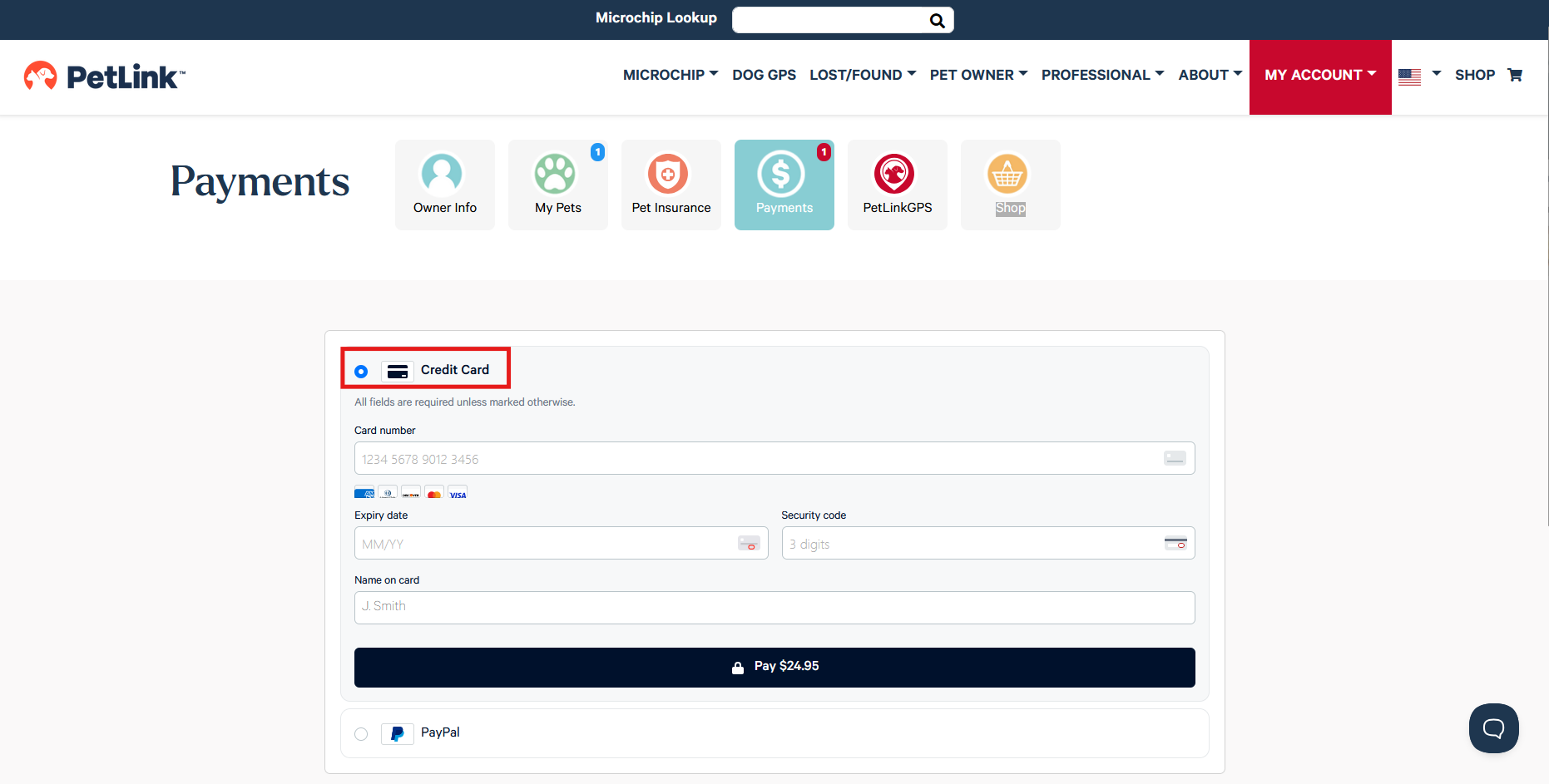Image resolution: width=1549 pixels, height=784 pixels.
Task: Click the Diners Club card logo
Action: 388,492
